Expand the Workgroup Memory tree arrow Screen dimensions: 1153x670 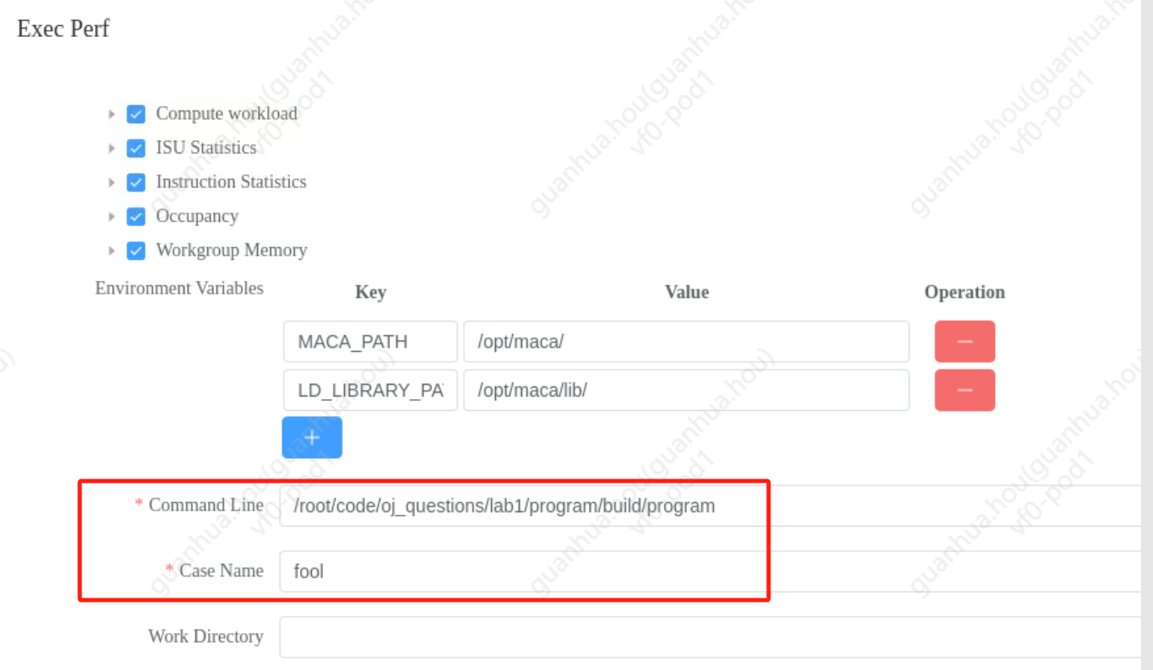click(112, 251)
